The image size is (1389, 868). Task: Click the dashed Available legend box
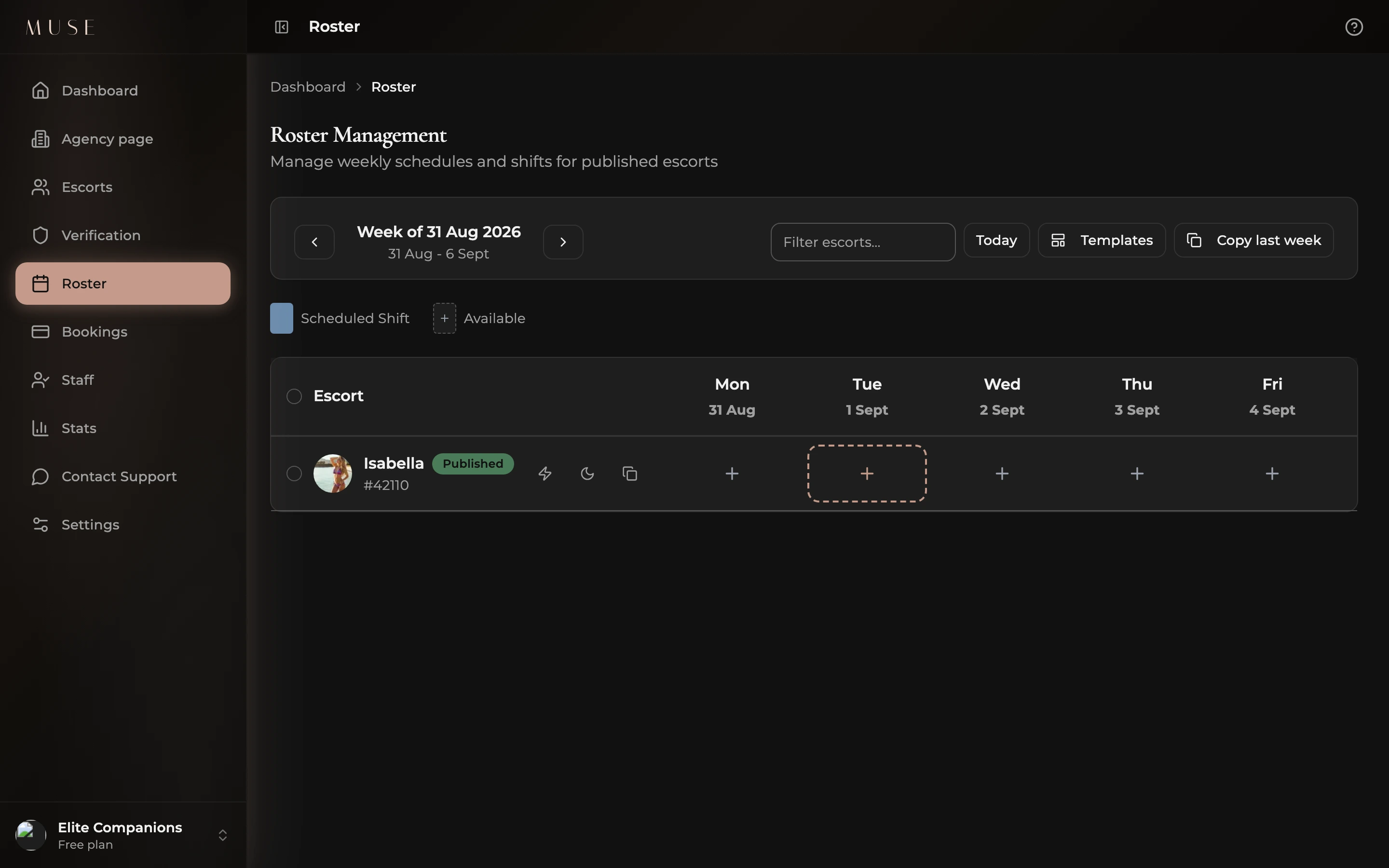(444, 318)
